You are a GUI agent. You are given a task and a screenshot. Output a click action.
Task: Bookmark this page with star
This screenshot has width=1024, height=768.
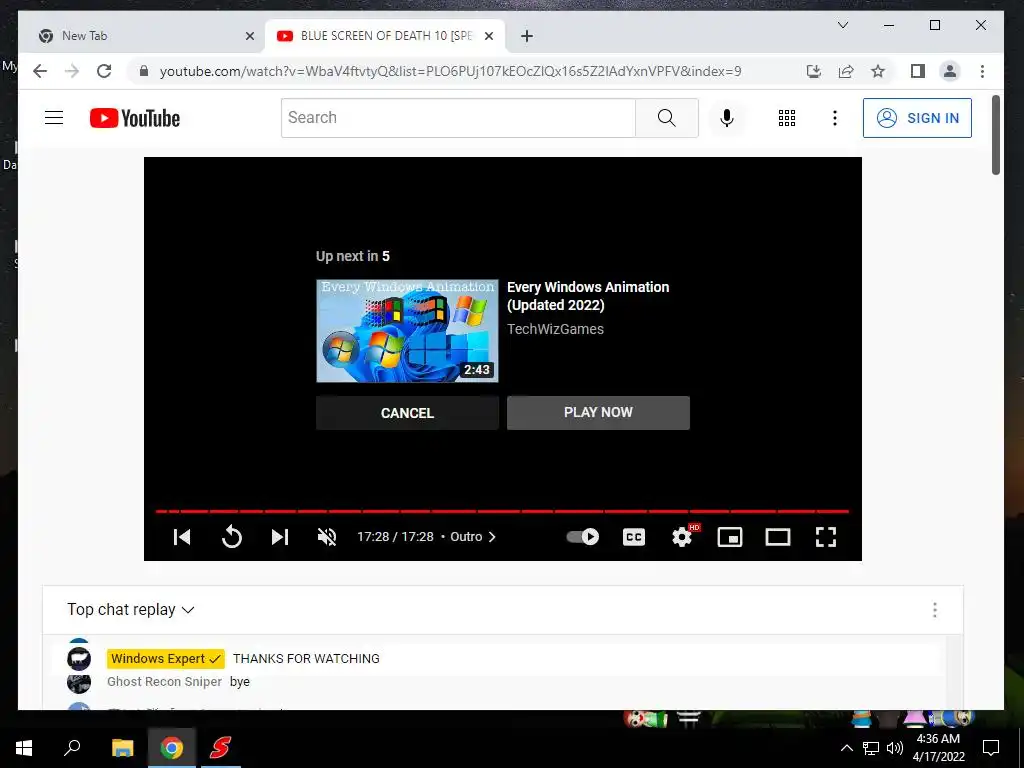tap(878, 71)
